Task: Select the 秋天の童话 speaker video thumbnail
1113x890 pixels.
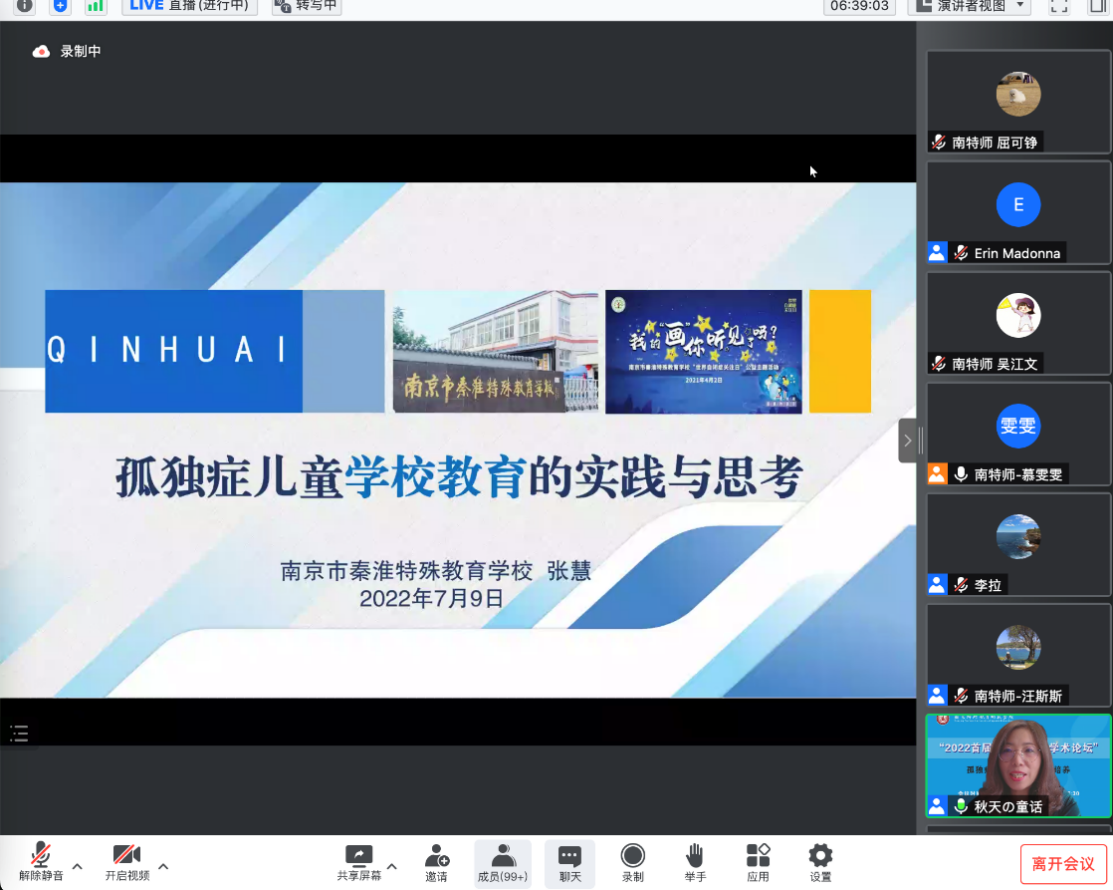Action: [1018, 766]
